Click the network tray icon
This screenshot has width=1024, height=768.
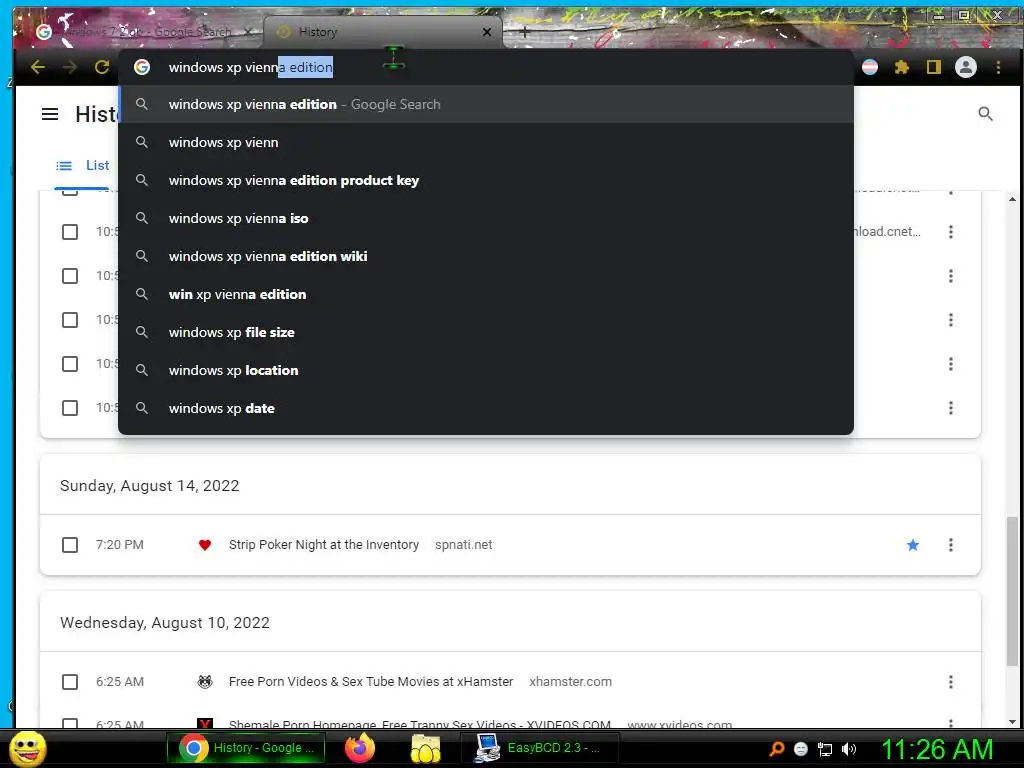tap(825, 749)
